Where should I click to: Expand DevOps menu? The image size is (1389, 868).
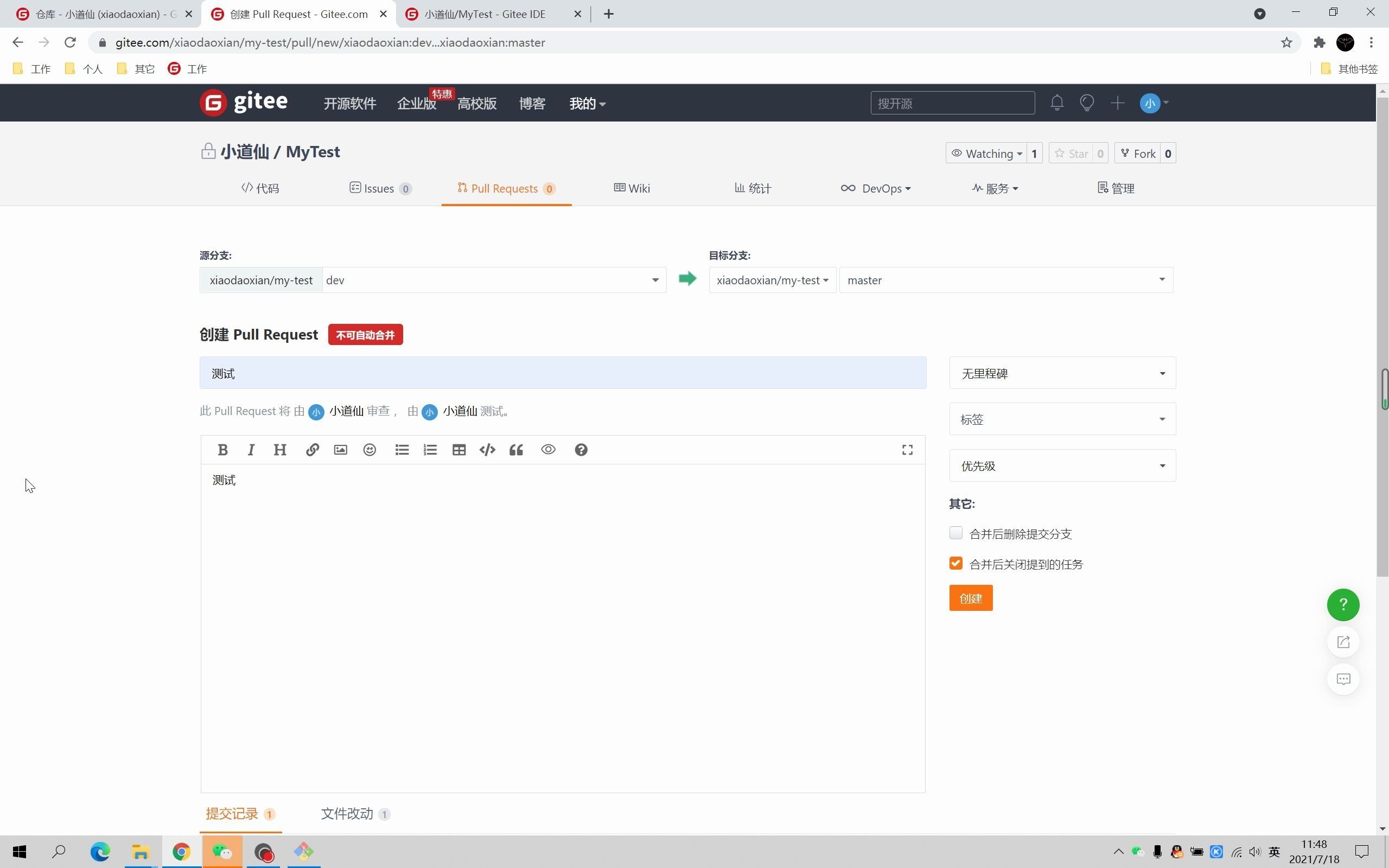pyautogui.click(x=876, y=188)
